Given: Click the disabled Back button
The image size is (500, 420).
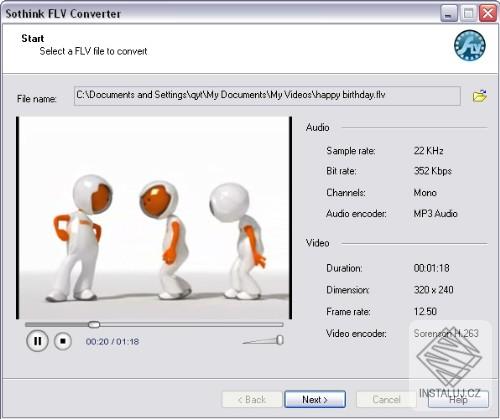Looking at the screenshot, I should point(252,399).
